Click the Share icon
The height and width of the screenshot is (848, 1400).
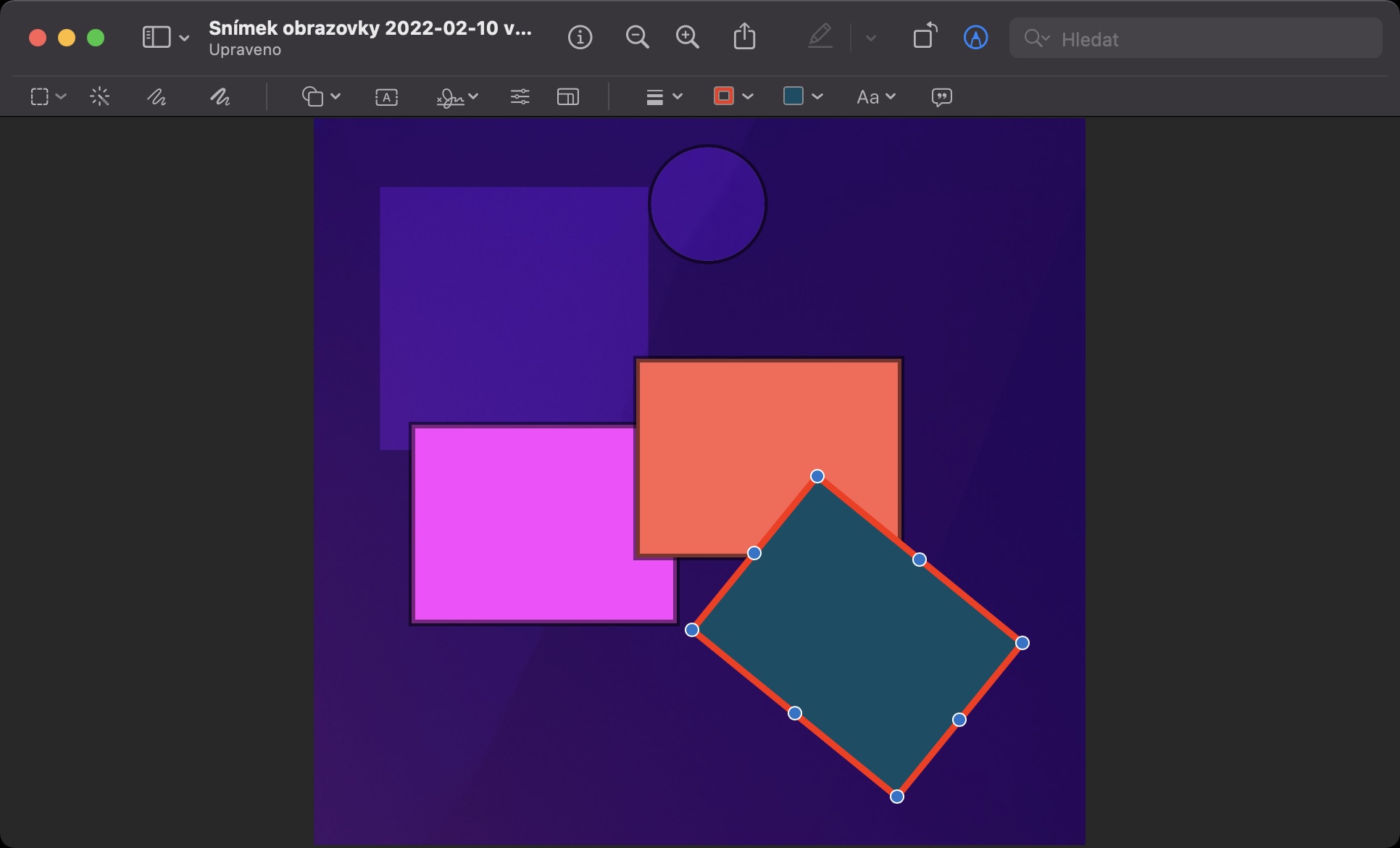744,37
